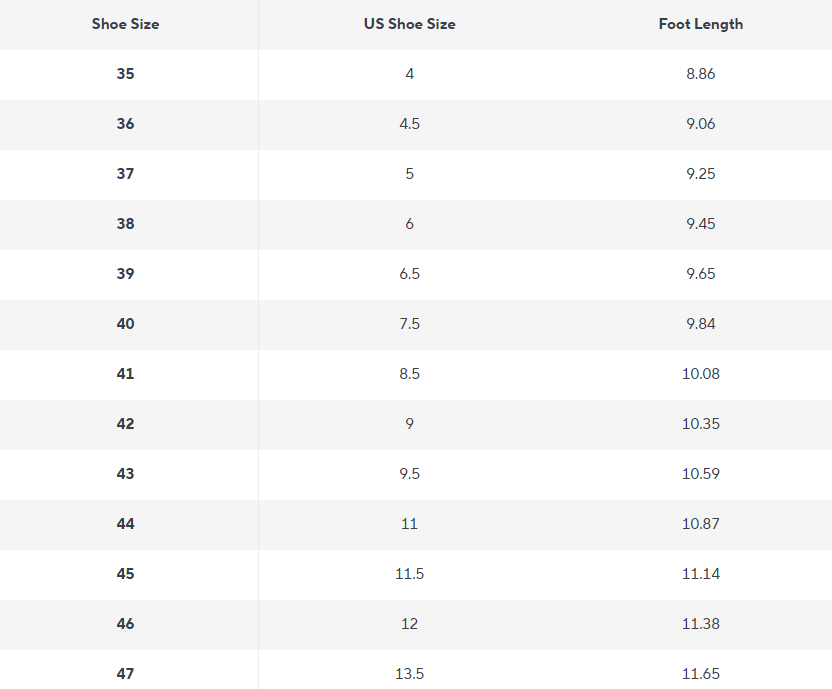832x689 pixels.
Task: Click shoe size 42 in first column
Action: (x=125, y=424)
